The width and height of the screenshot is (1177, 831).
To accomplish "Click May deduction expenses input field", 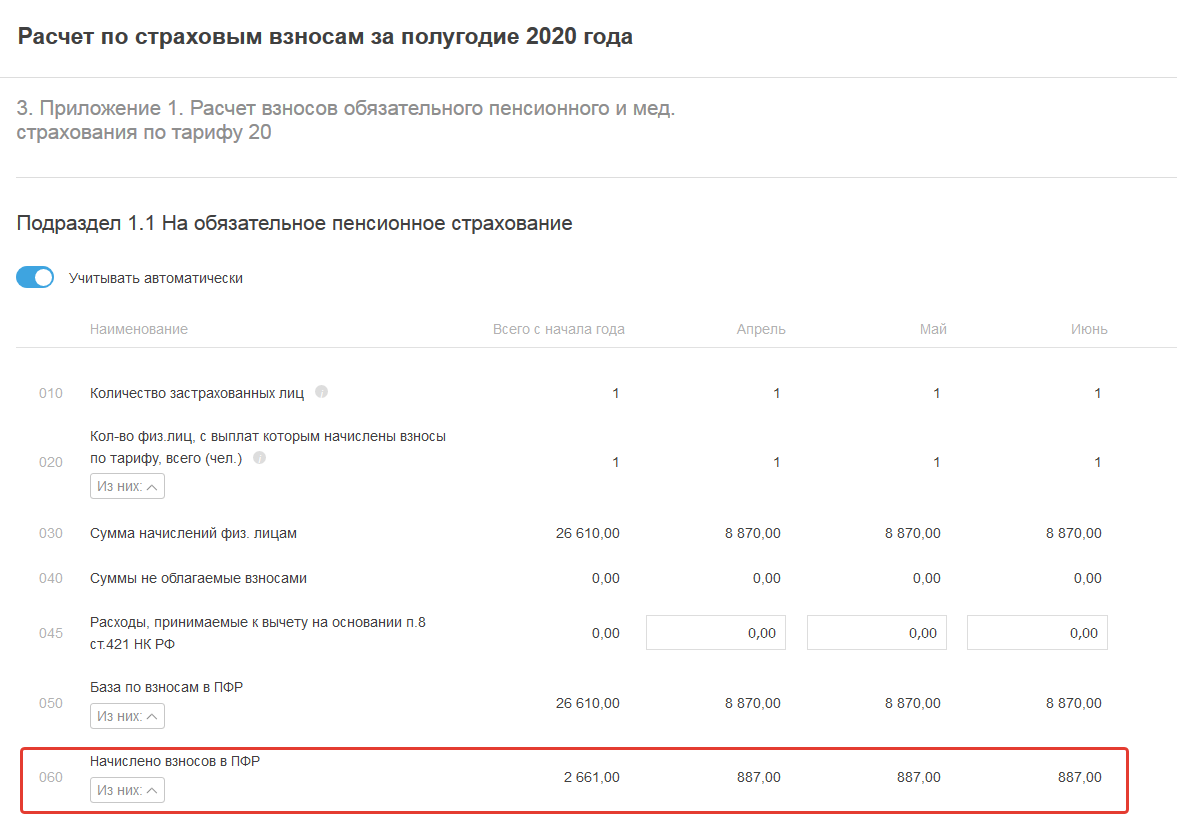I will point(876,633).
